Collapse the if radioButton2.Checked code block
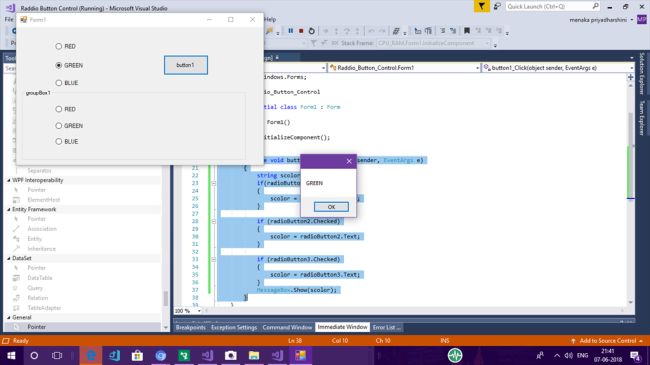The image size is (650, 365). (x=214, y=221)
